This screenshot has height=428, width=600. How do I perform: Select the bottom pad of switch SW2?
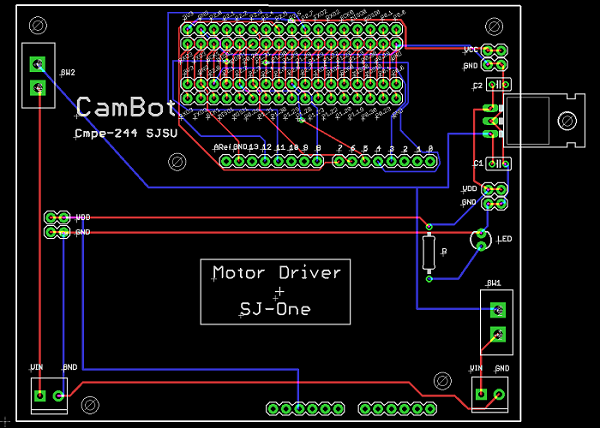coord(38,88)
